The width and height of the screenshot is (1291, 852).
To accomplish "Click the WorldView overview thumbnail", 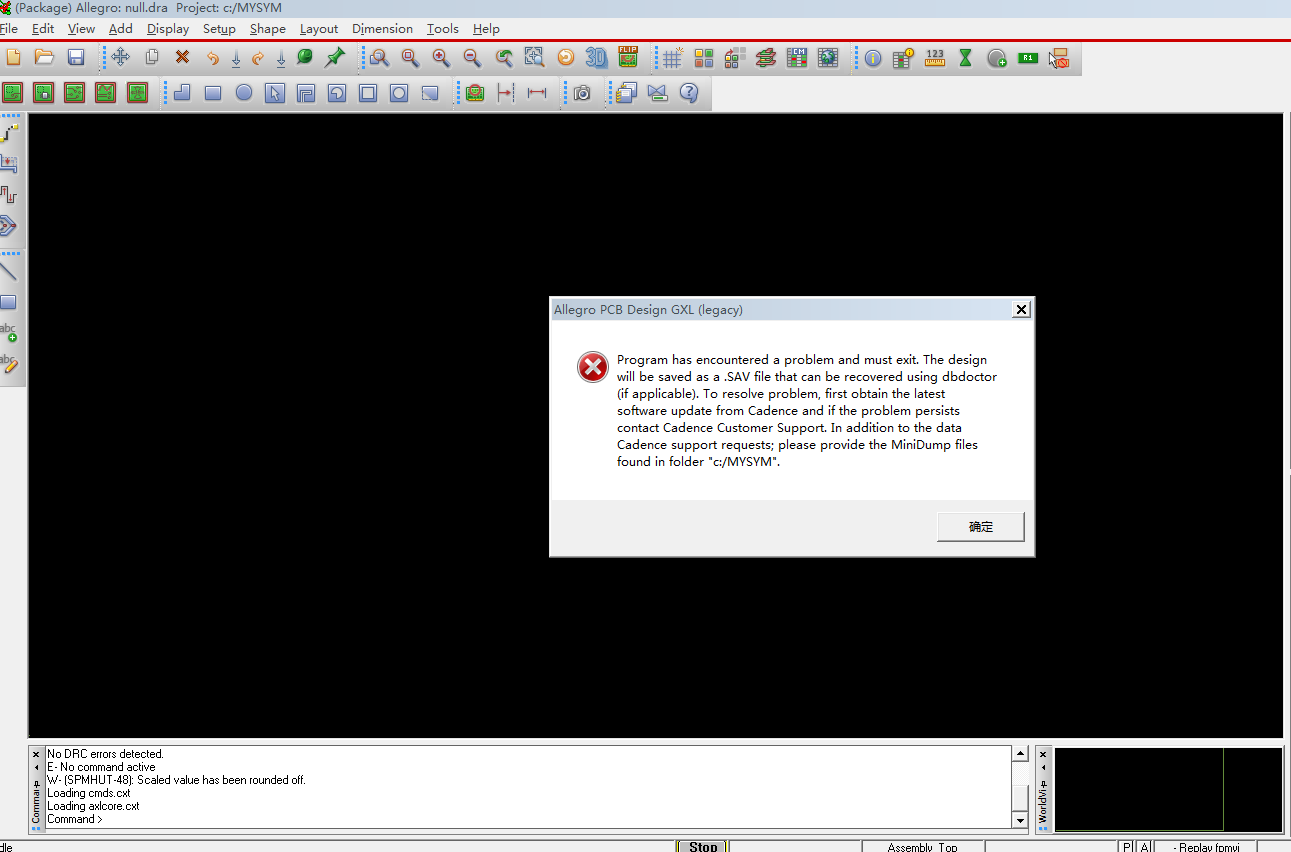I will coord(1168,789).
